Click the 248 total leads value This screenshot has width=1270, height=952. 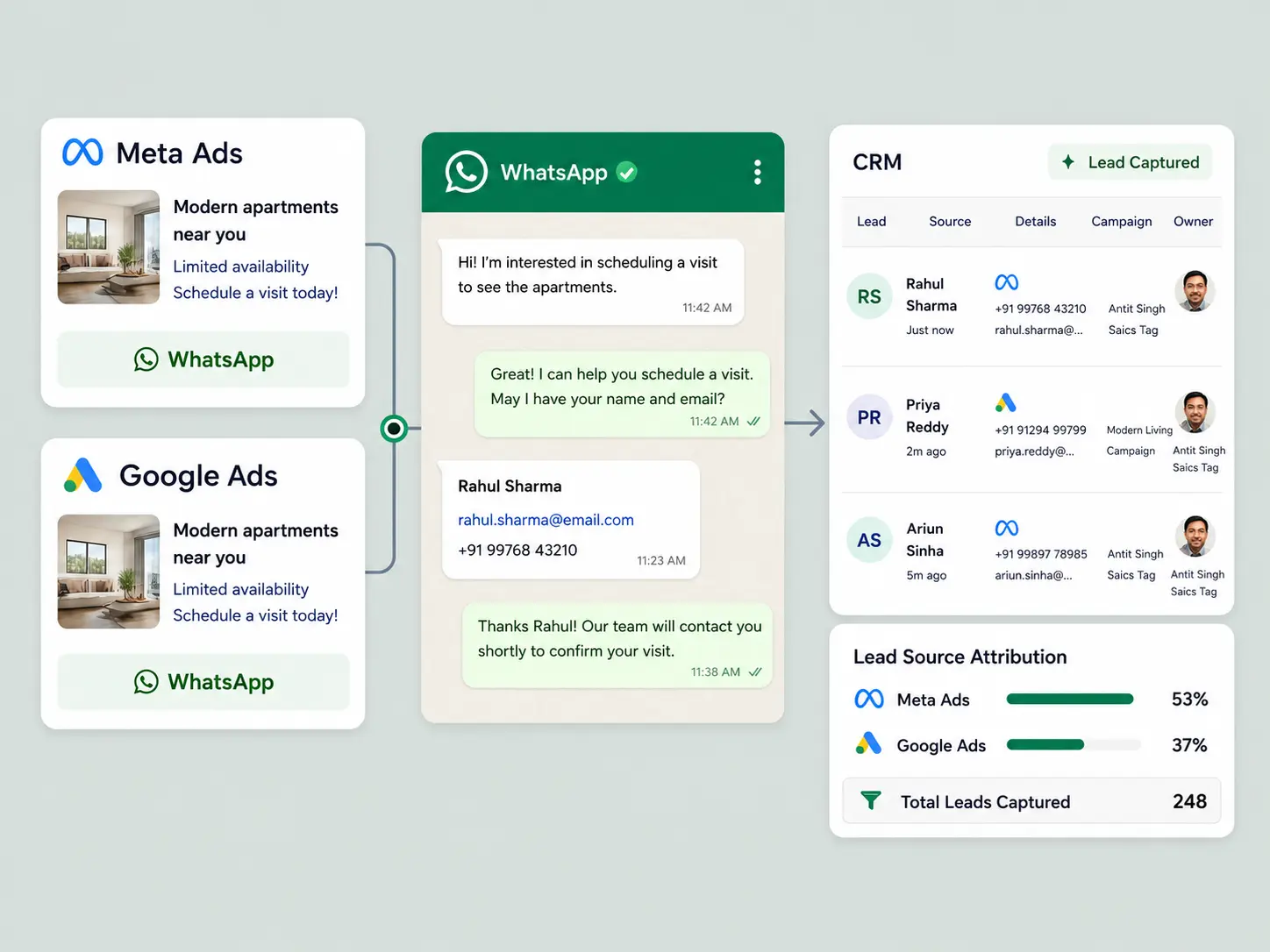tap(1189, 800)
